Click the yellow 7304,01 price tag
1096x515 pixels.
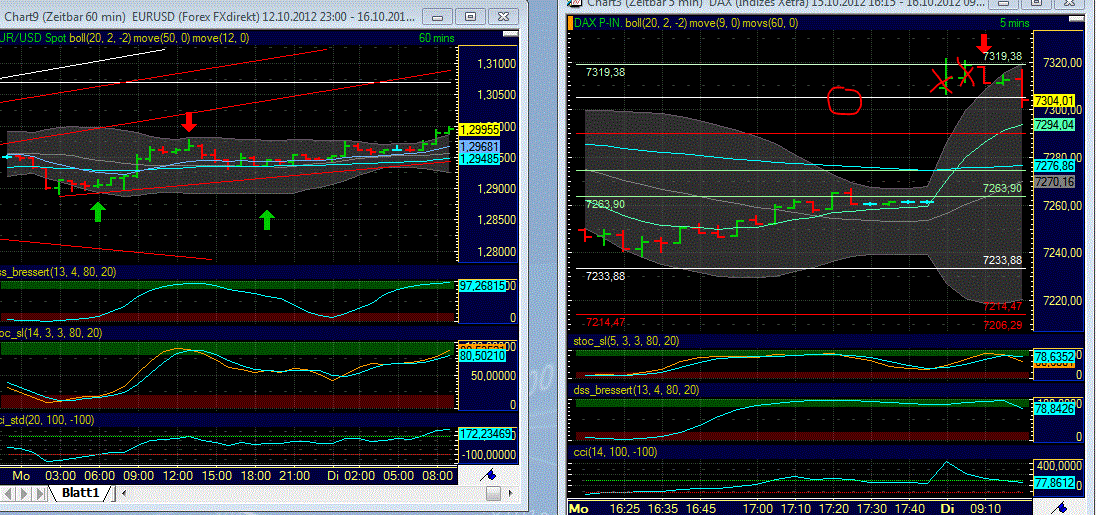click(x=1054, y=101)
